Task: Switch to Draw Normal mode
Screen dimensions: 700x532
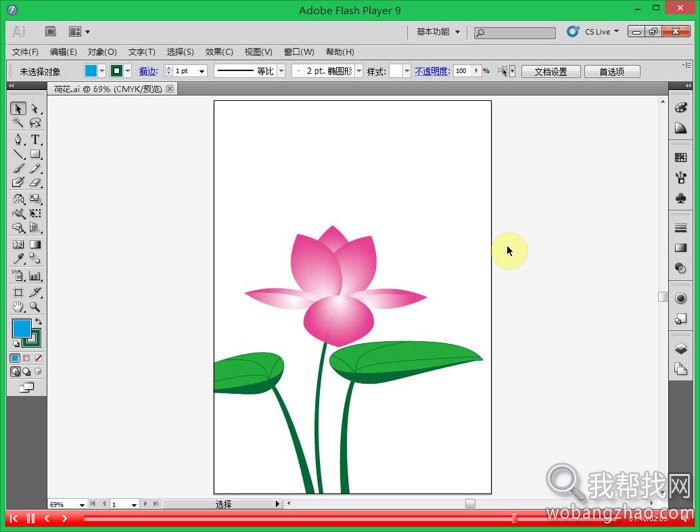Action: [x=15, y=371]
